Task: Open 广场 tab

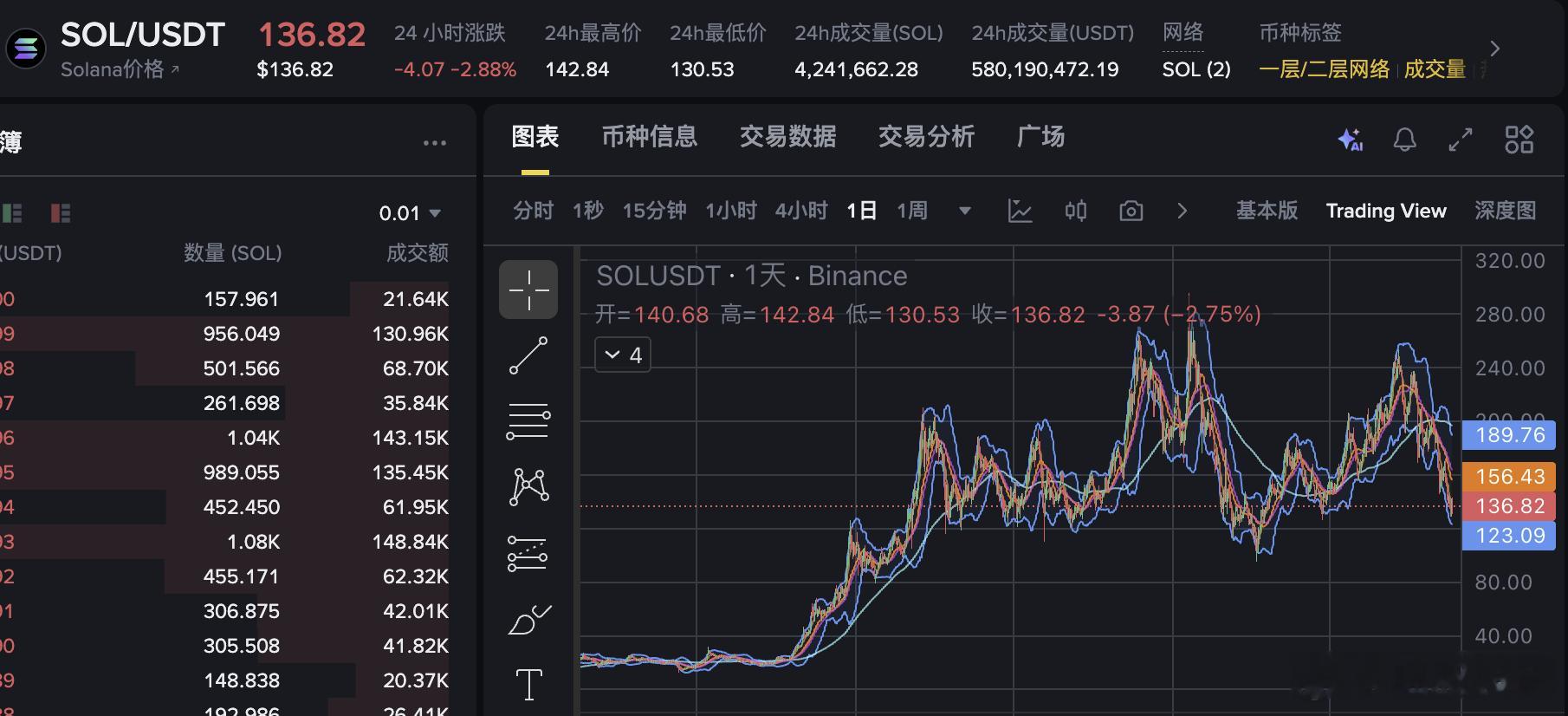Action: coord(1041,137)
